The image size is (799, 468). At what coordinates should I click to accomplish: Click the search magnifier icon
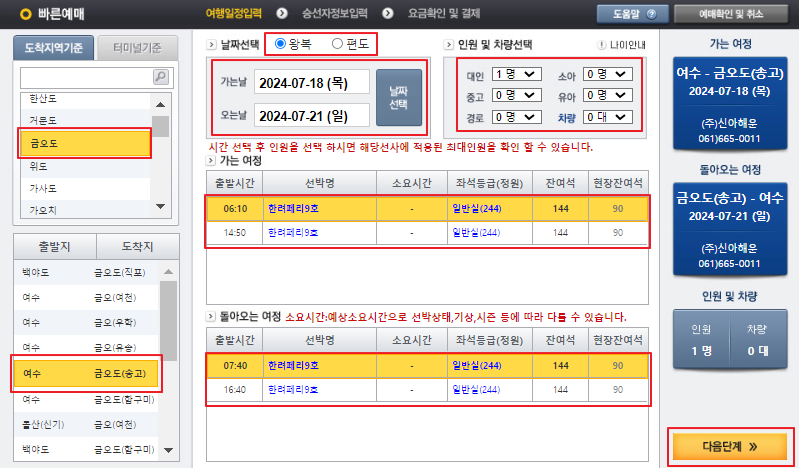tap(161, 77)
